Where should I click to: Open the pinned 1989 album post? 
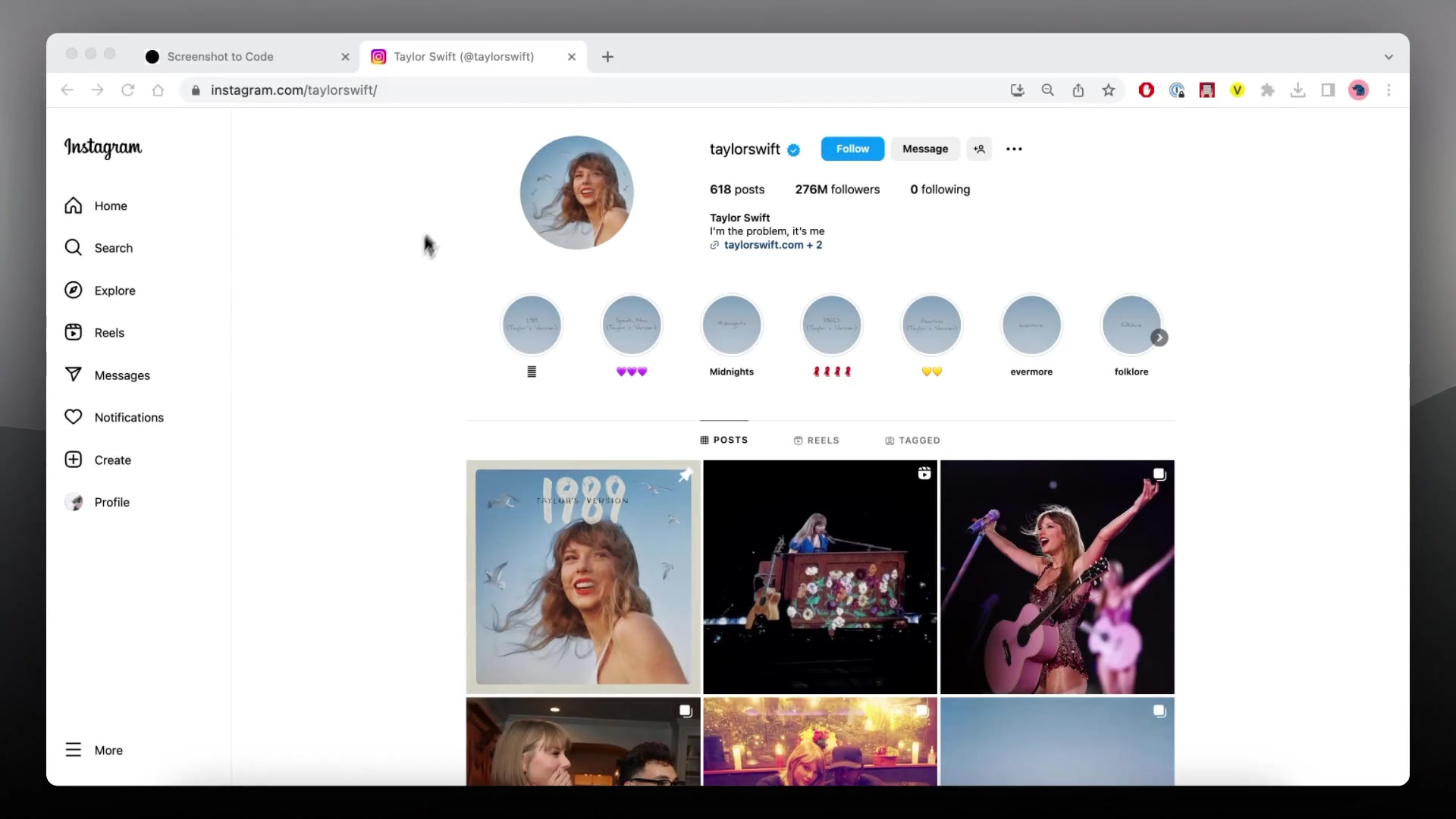click(x=583, y=577)
